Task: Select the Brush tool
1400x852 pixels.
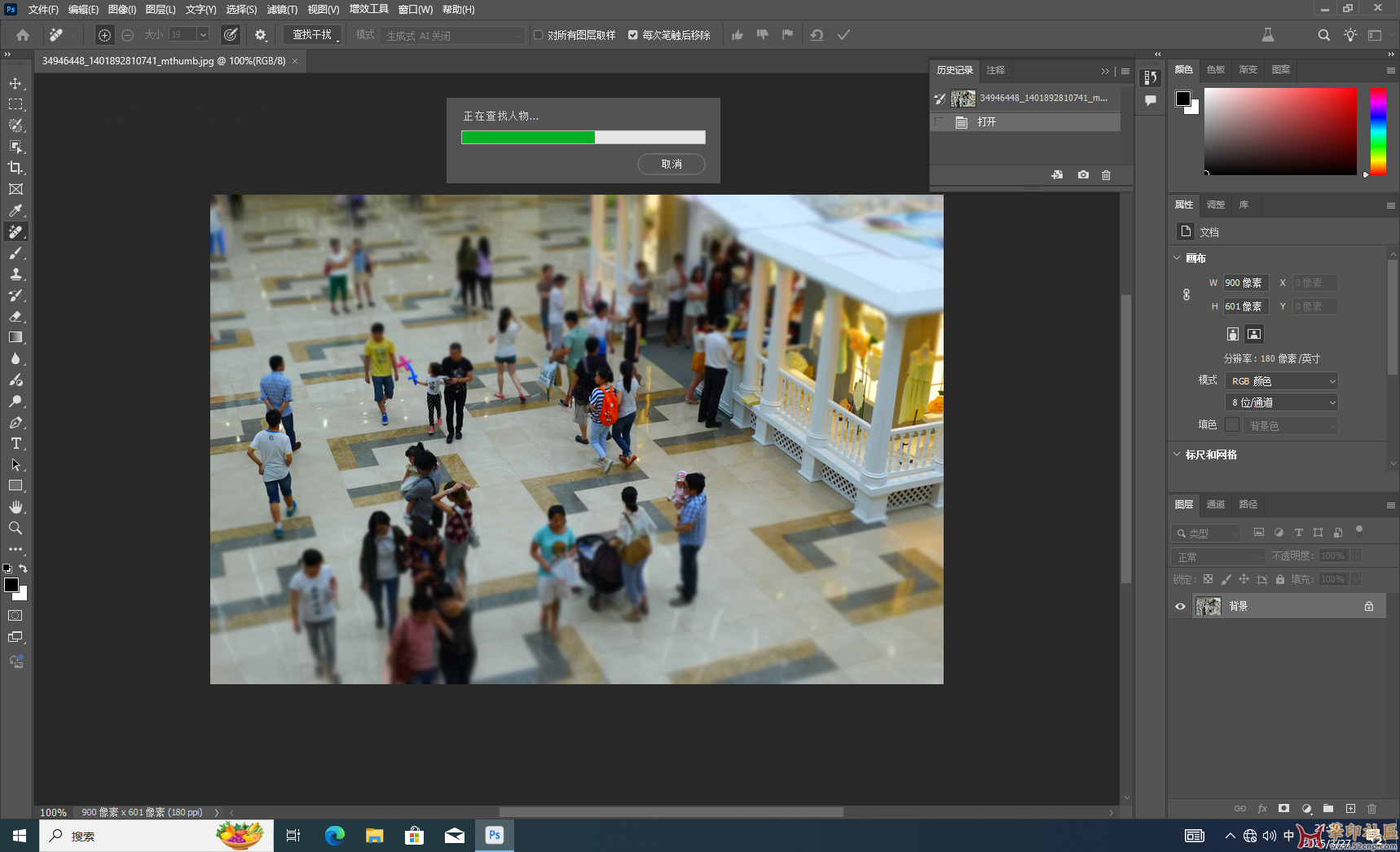Action: pos(15,253)
